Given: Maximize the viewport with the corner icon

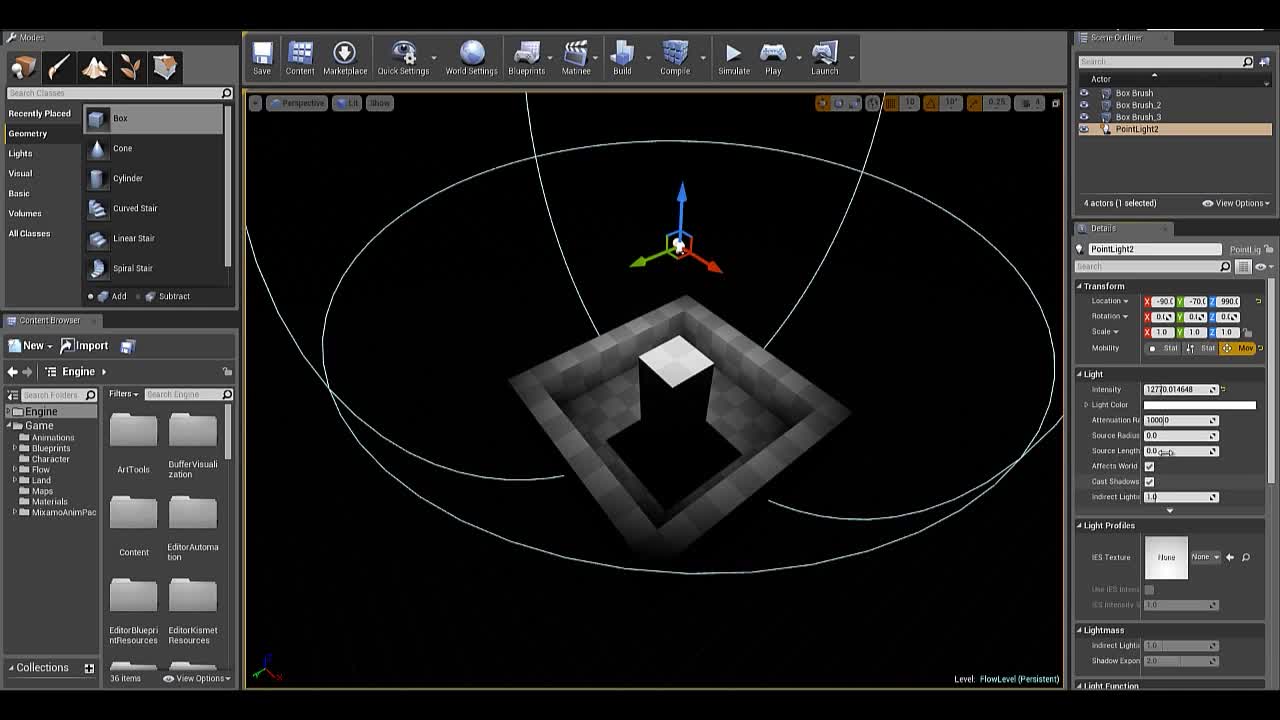Looking at the screenshot, I should (x=1055, y=103).
